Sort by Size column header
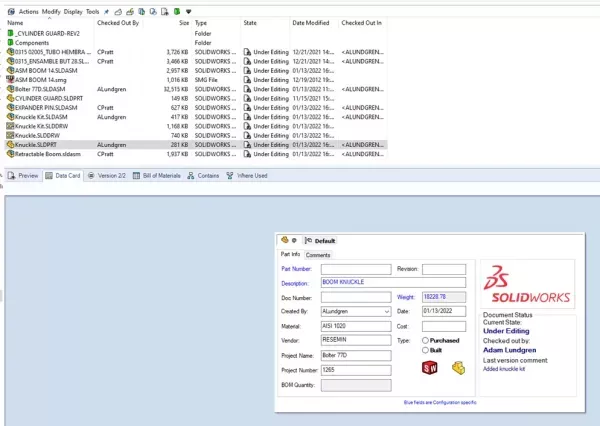600x426 pixels. click(x=184, y=23)
